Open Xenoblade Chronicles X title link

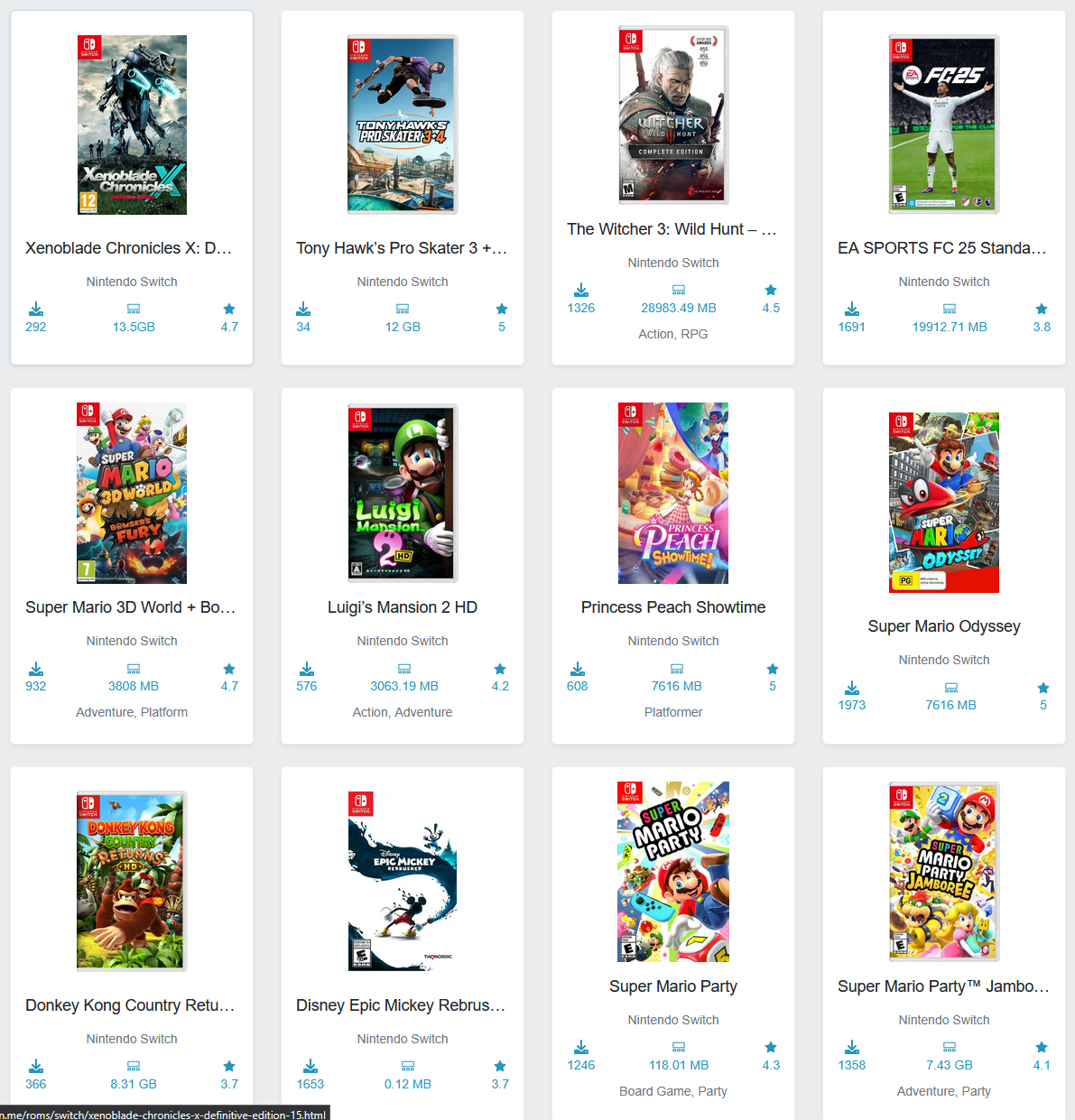coord(129,248)
